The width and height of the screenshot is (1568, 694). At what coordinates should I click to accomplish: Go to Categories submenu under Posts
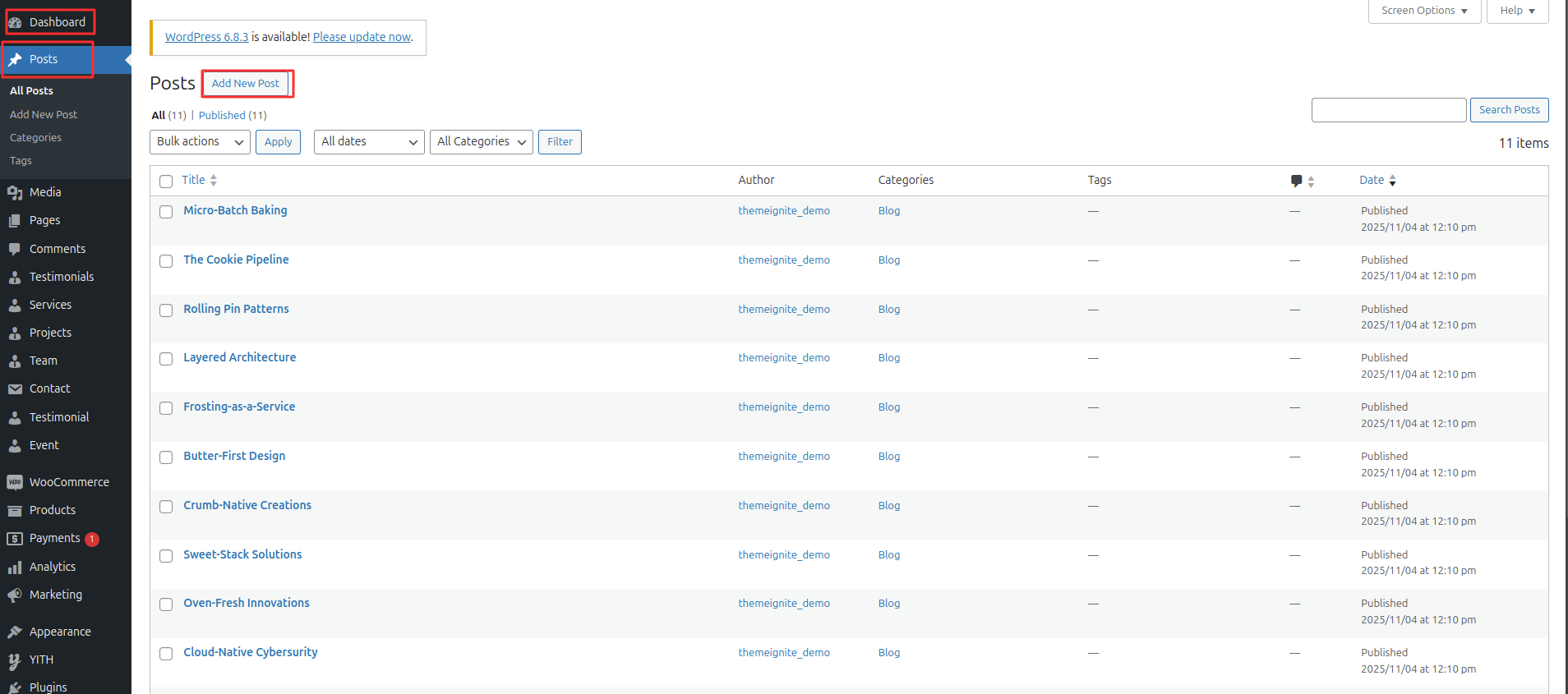pyautogui.click(x=35, y=138)
